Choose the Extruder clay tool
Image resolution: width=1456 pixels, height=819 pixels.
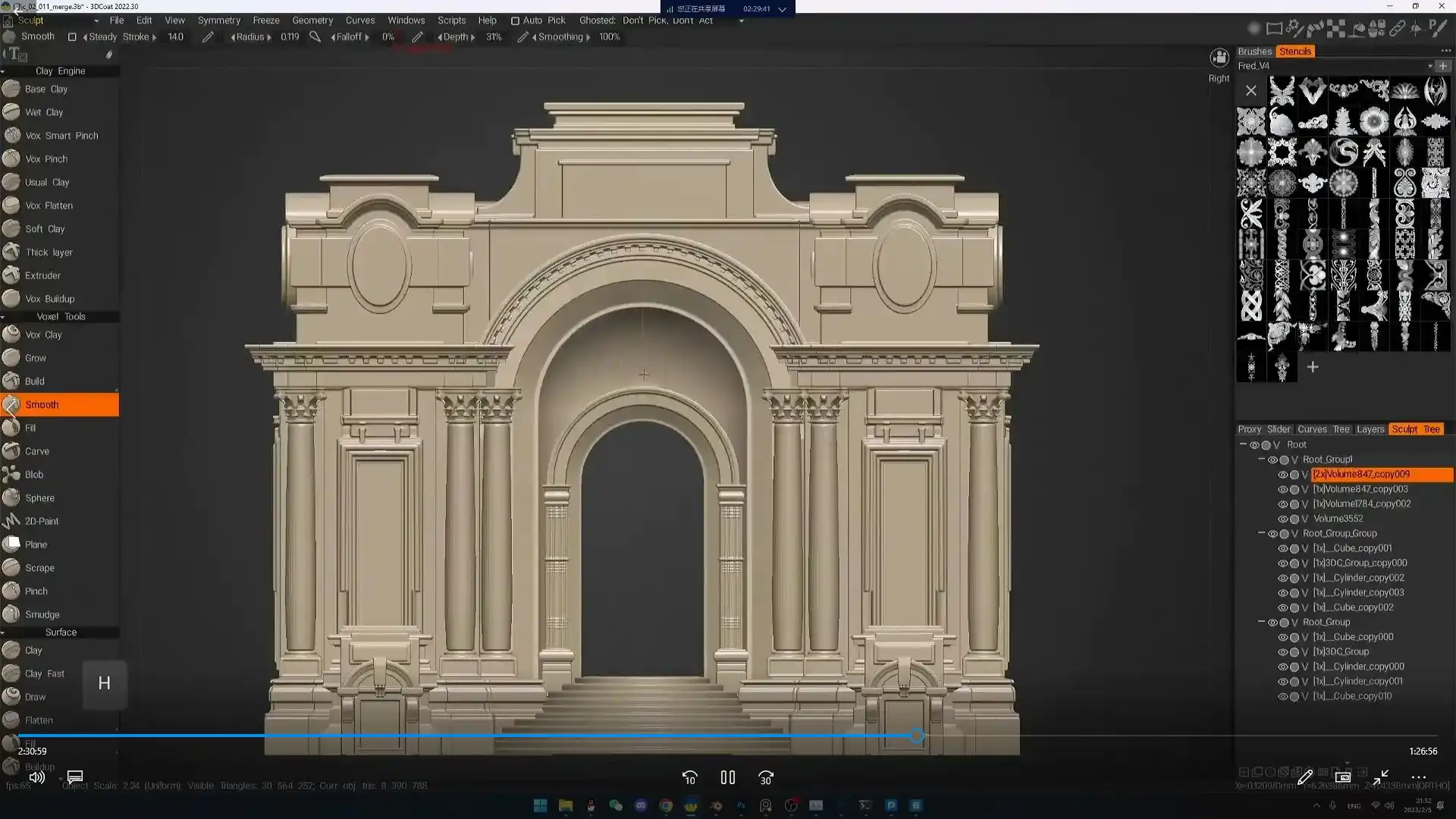pos(42,275)
